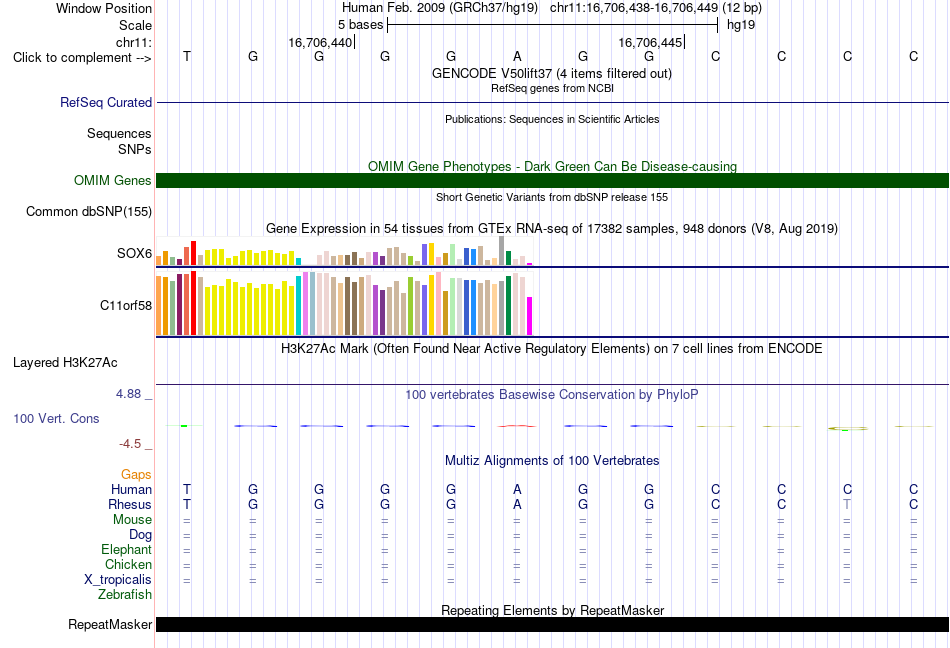Click the OMIM Gene Phenotypes track title
The width and height of the screenshot is (950, 648).
(553, 167)
